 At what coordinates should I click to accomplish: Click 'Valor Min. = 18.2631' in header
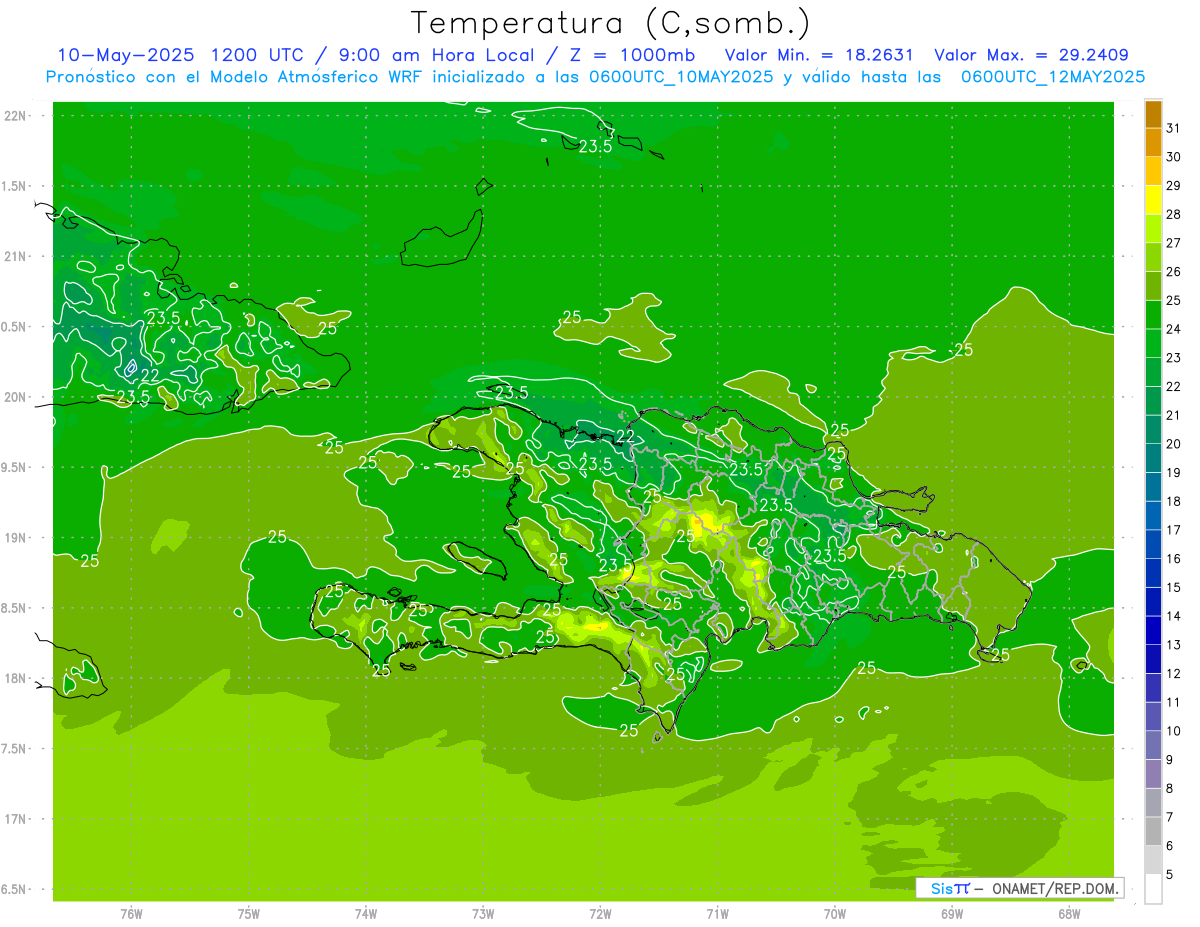pos(818,55)
